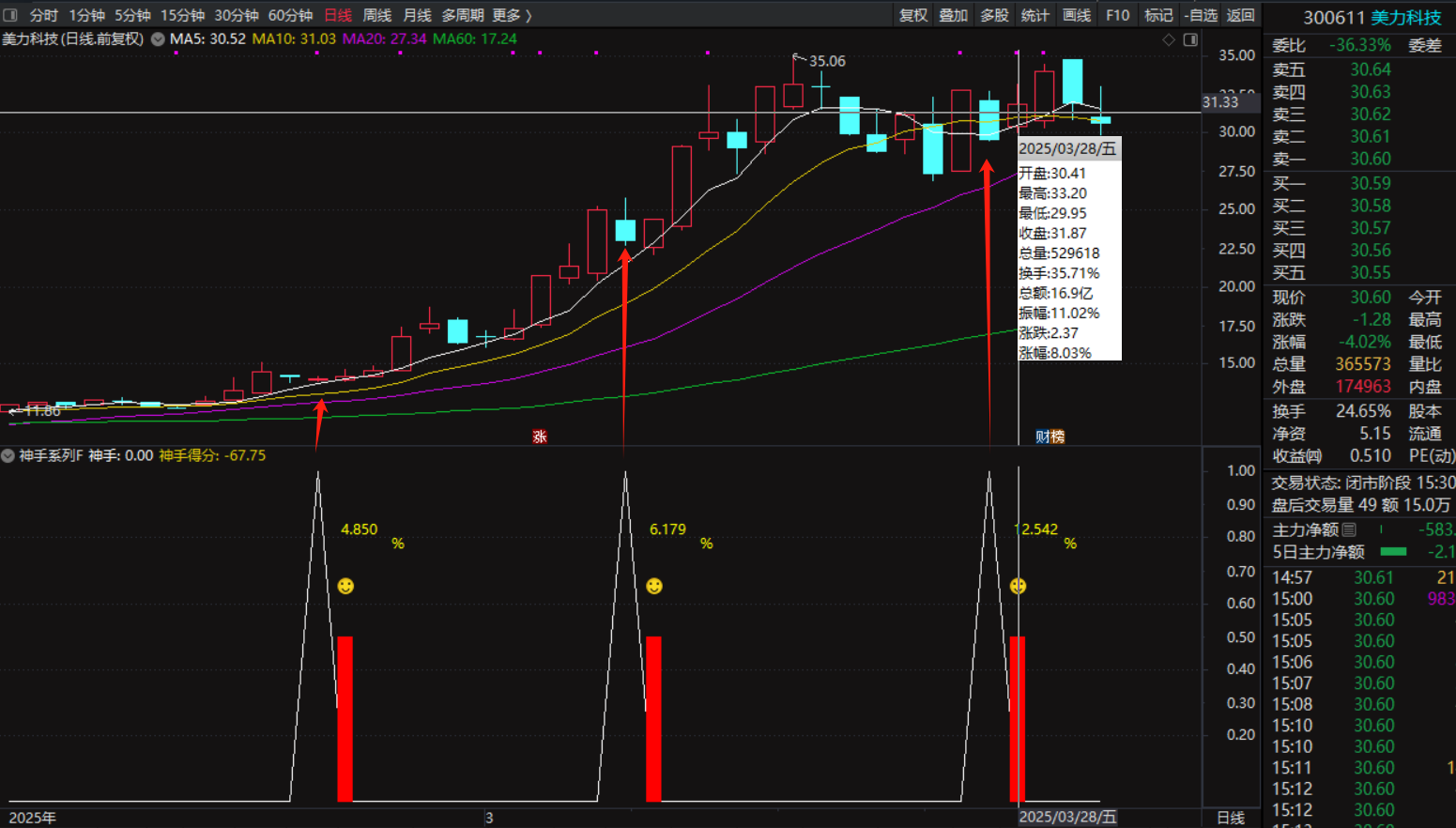The width and height of the screenshot is (1456, 828).
Task: Switch to the 周线 weekly chart
Action: pyautogui.click(x=376, y=15)
